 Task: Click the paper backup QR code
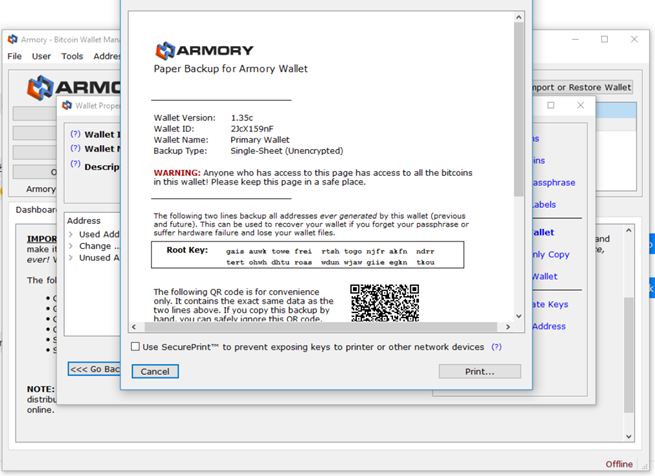[384, 303]
